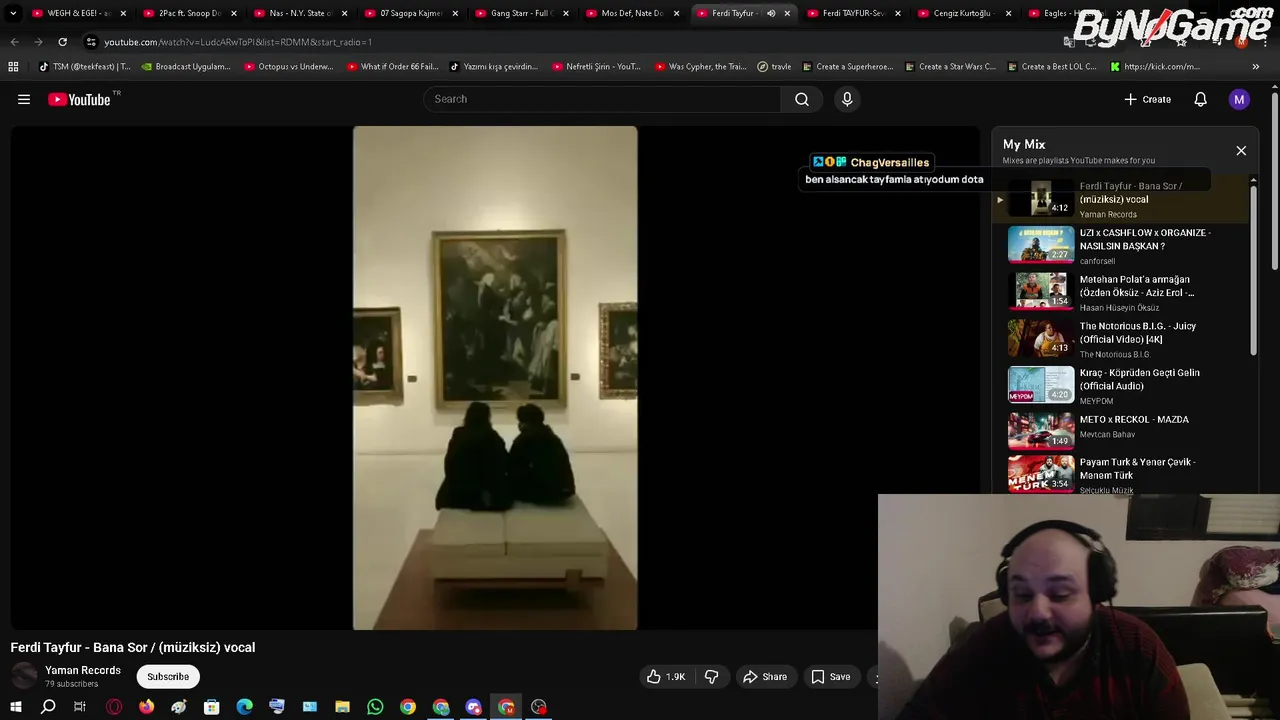Open What if Order 66 Fail... bookmark
This screenshot has width=1280, height=720.
392,67
